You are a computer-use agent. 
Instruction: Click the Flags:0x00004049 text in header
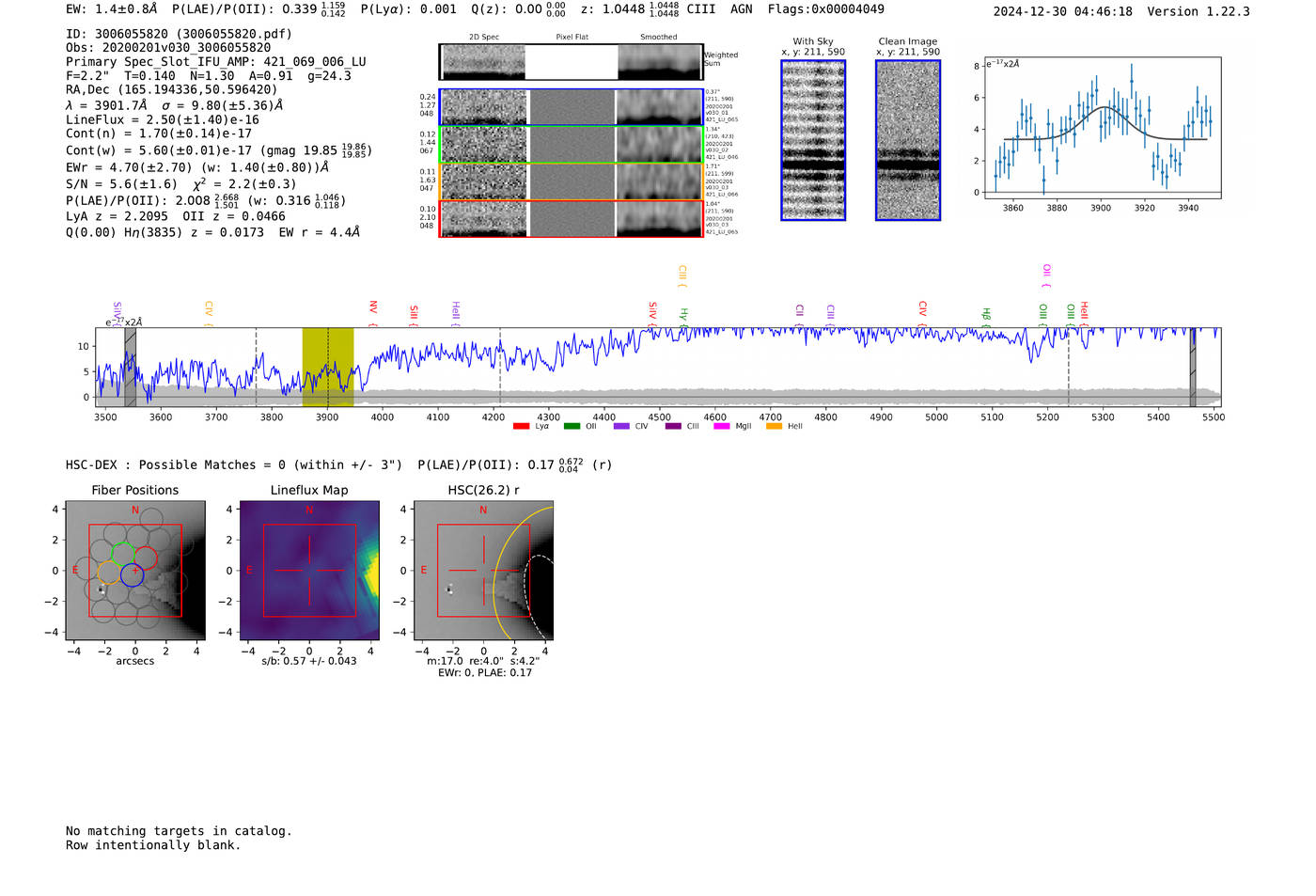[825, 9]
